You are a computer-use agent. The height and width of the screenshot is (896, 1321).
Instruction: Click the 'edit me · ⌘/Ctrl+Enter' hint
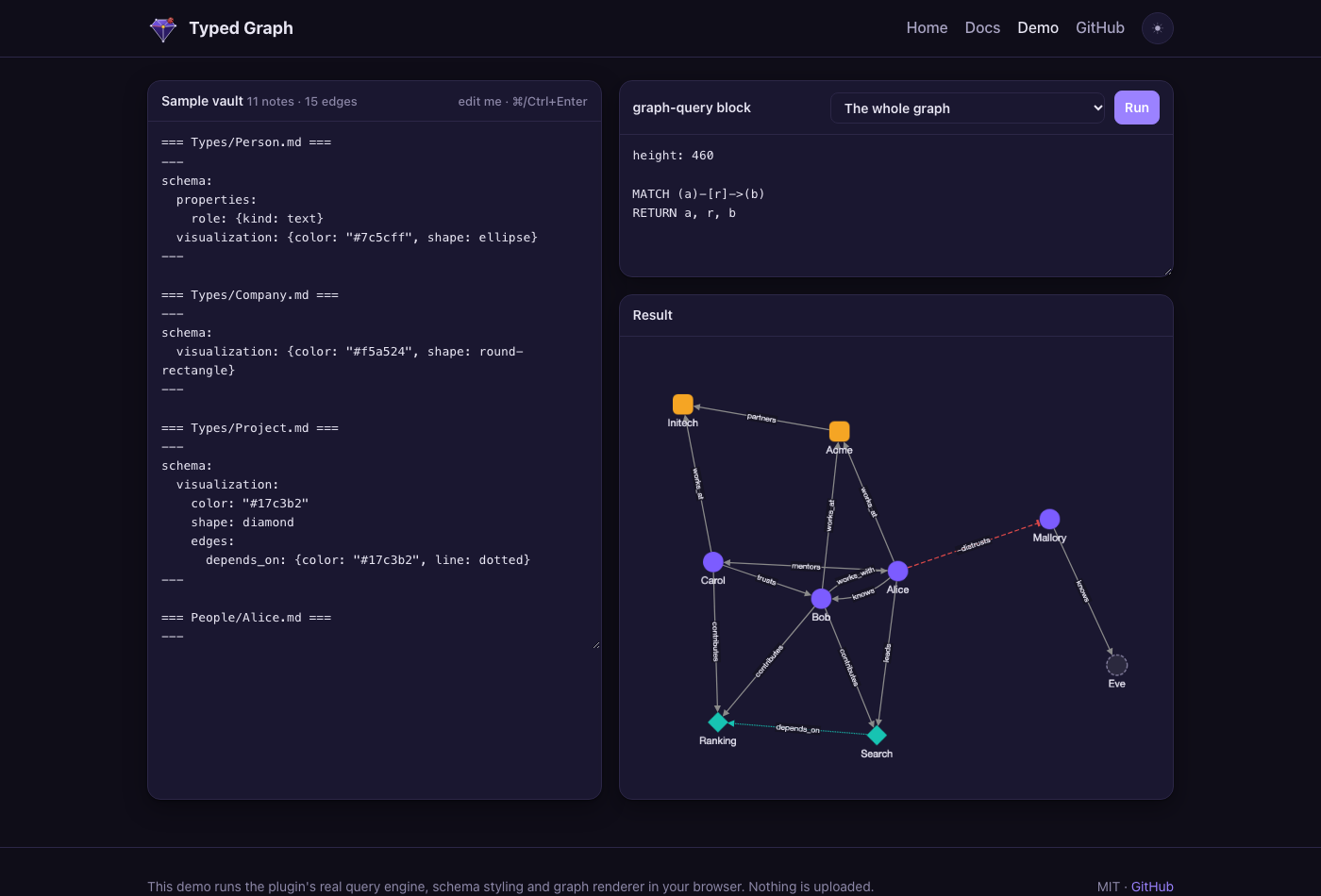pyautogui.click(x=523, y=102)
